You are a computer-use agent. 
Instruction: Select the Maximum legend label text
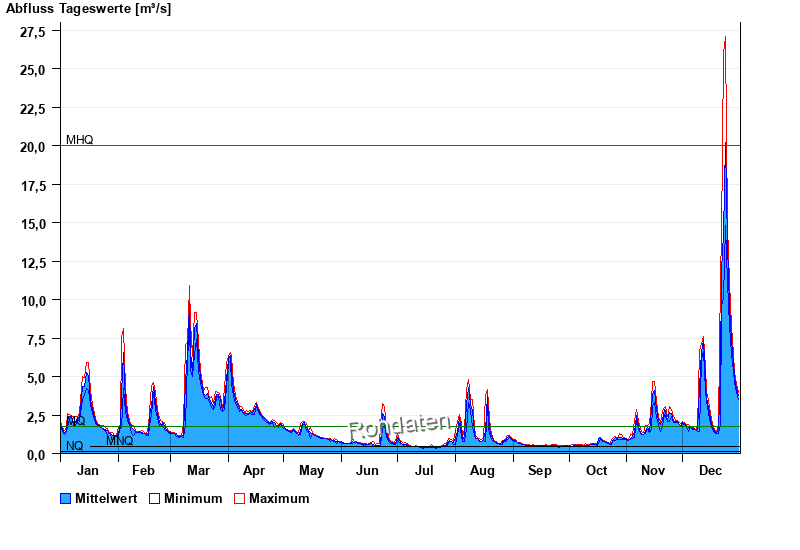pyautogui.click(x=279, y=498)
